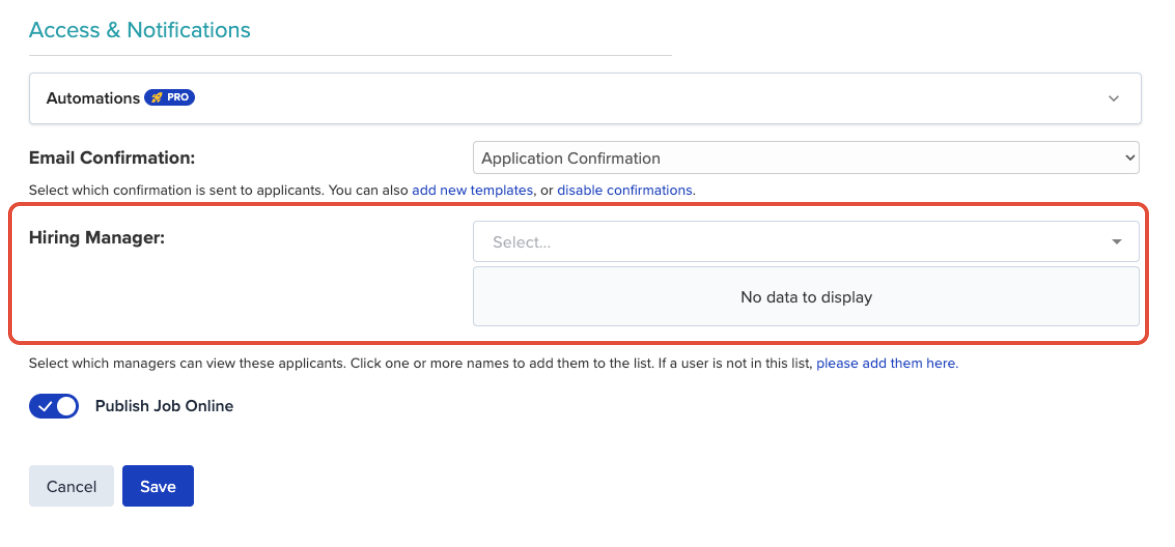Click into the Hiring Manager Select field
Image resolution: width=1175 pixels, height=547 pixels.
tap(806, 242)
